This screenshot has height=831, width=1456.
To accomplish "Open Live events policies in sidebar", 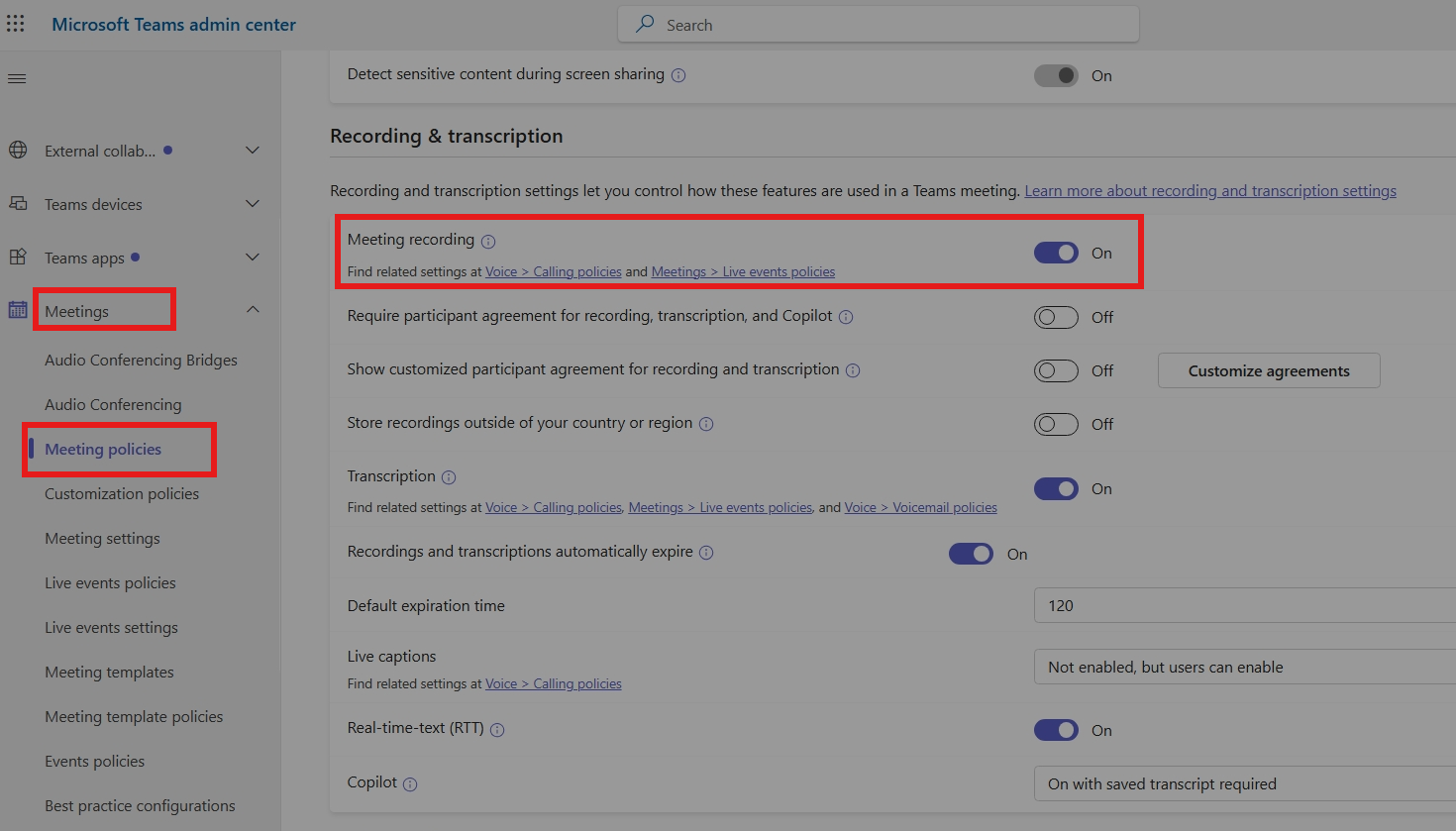I will [110, 582].
